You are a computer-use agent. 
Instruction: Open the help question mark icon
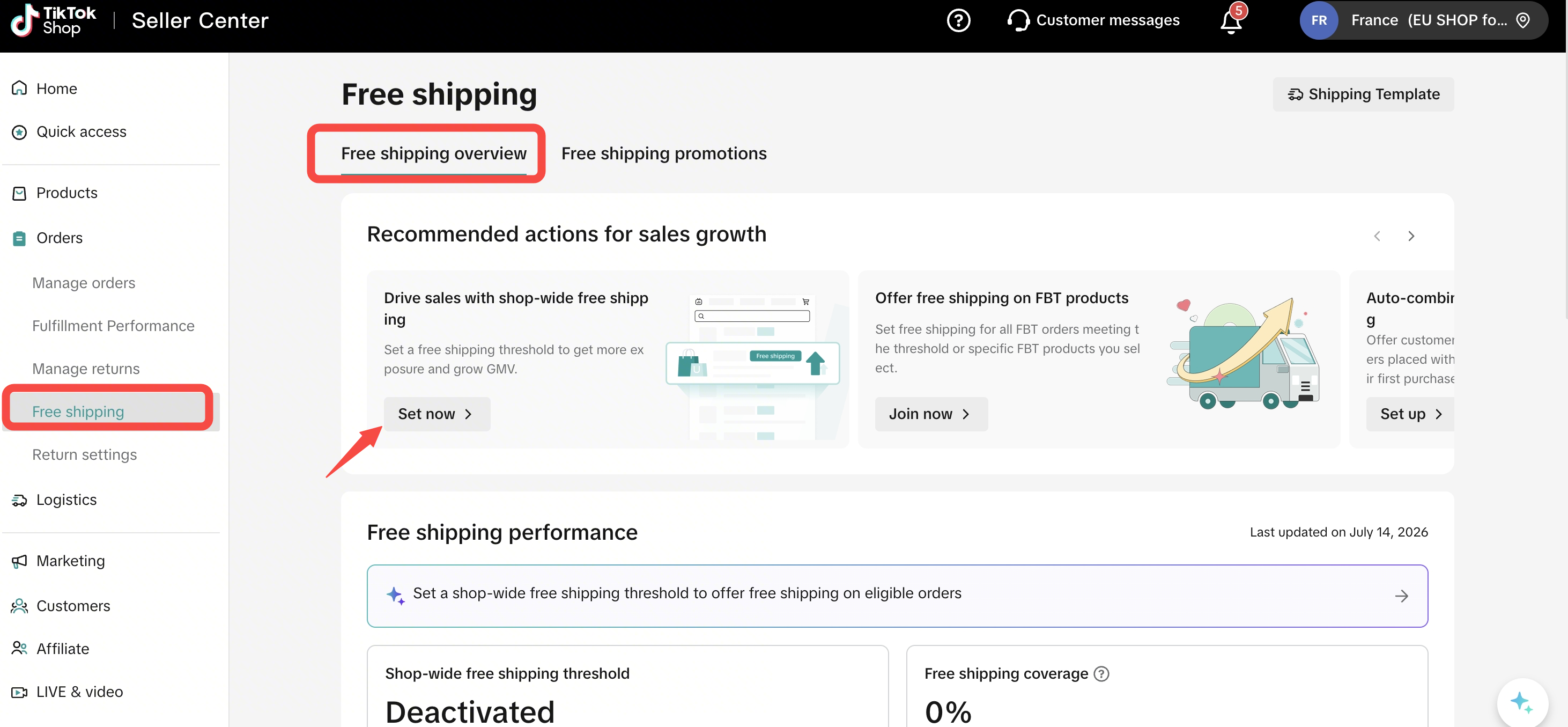pos(958,20)
